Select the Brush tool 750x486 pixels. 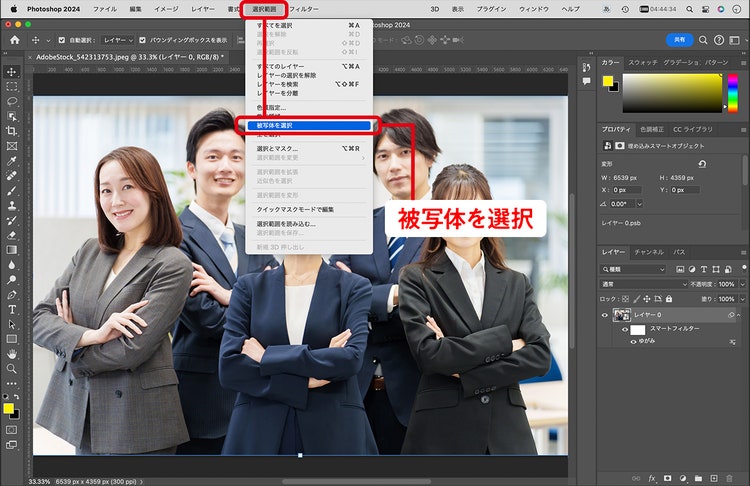[11, 190]
